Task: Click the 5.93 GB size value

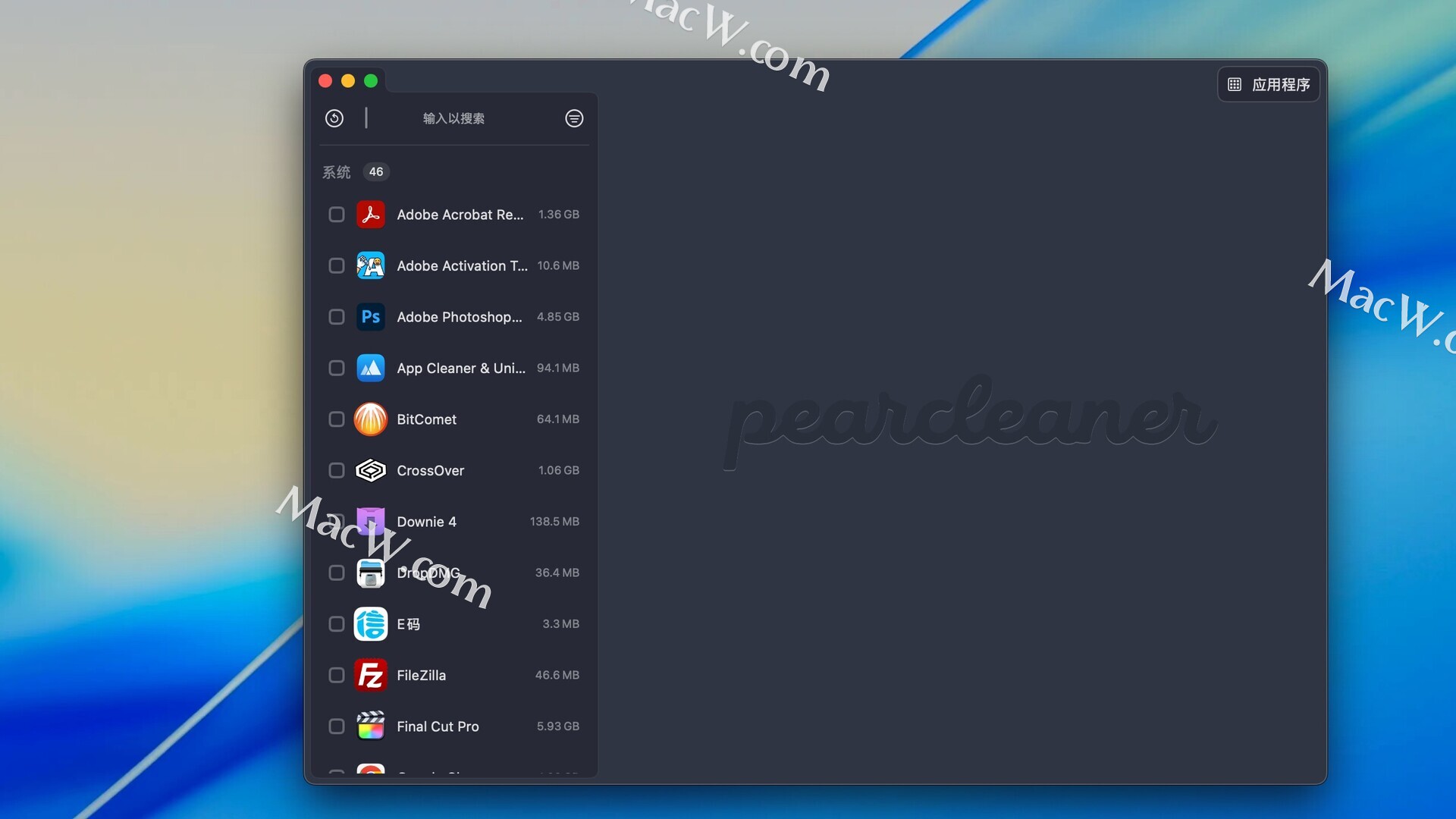Action: 558,726
